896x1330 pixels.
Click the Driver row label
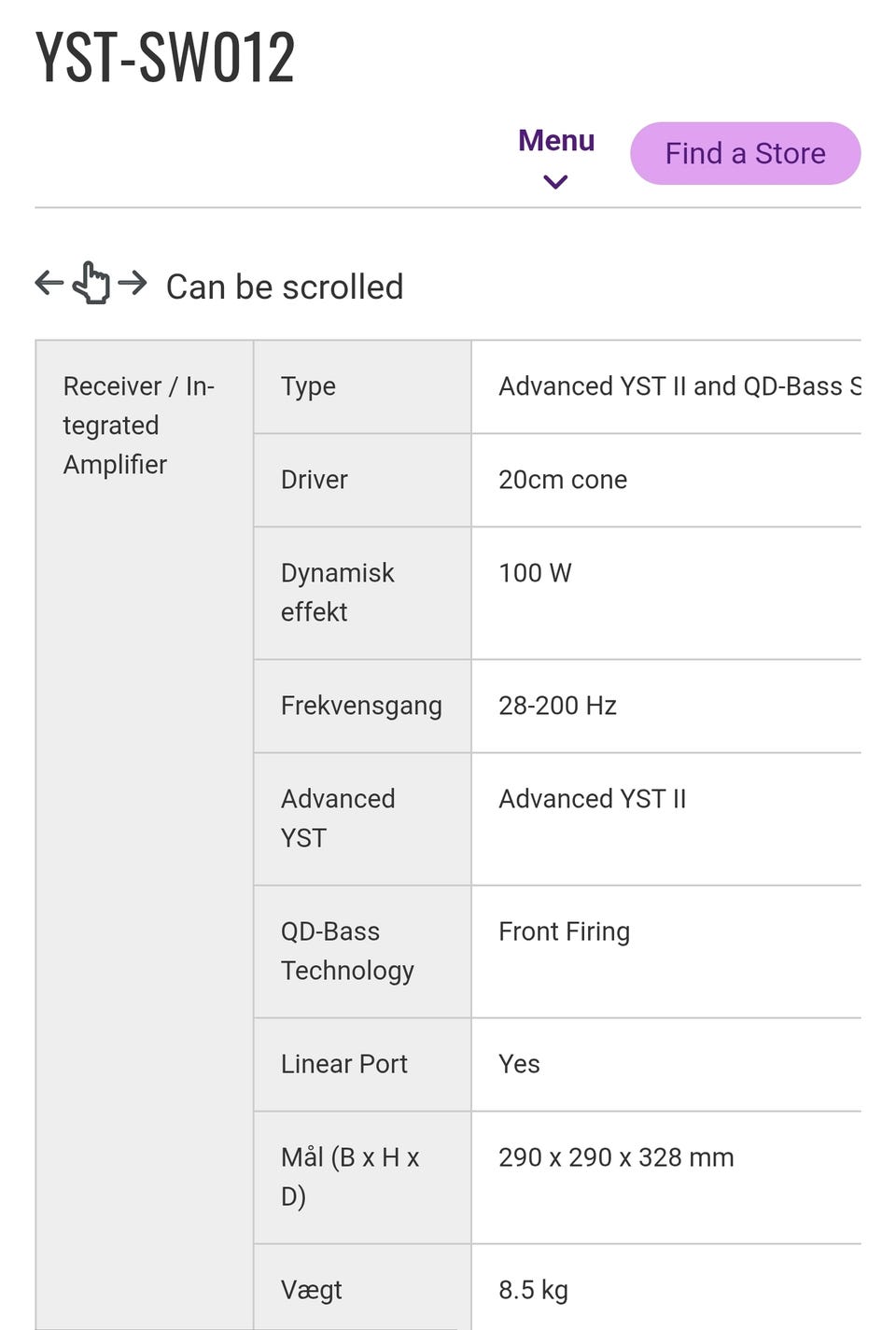click(x=314, y=480)
